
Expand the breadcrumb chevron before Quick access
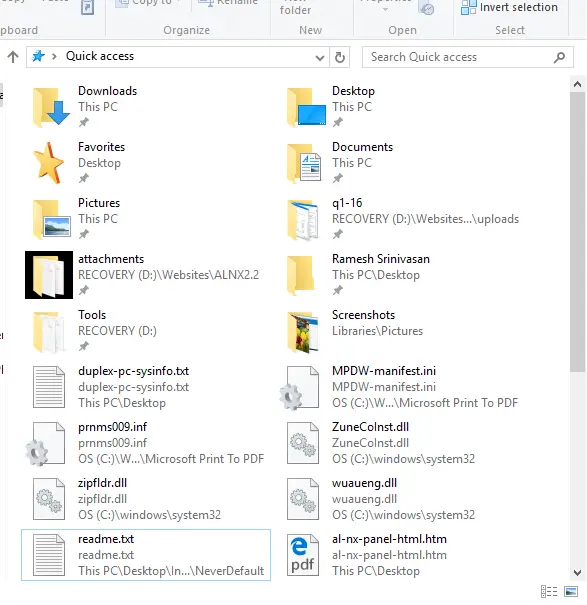[x=54, y=57]
